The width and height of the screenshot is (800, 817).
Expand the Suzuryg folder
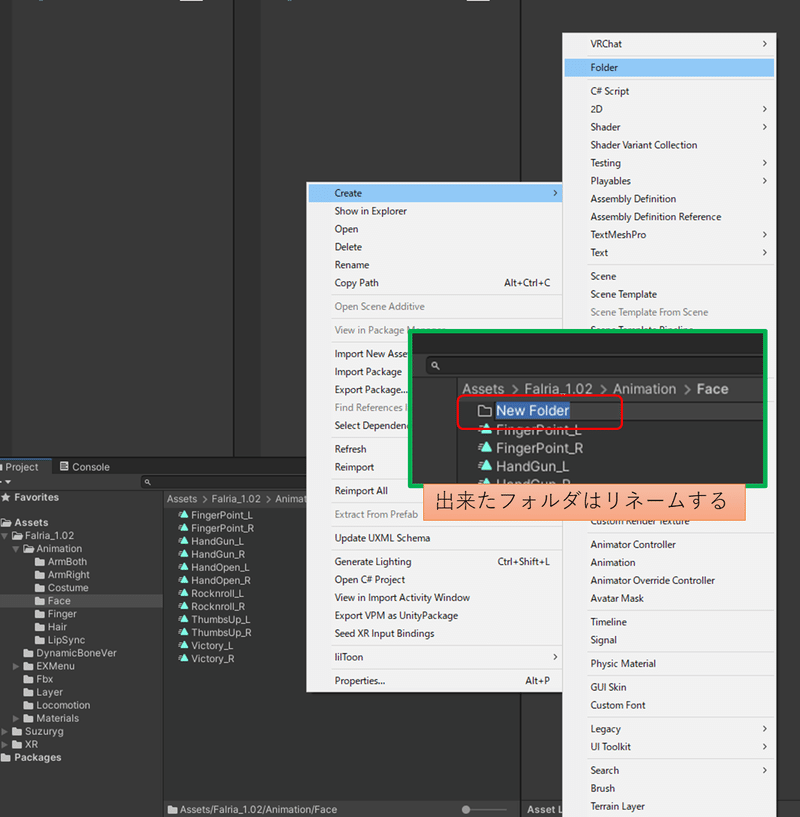point(5,731)
